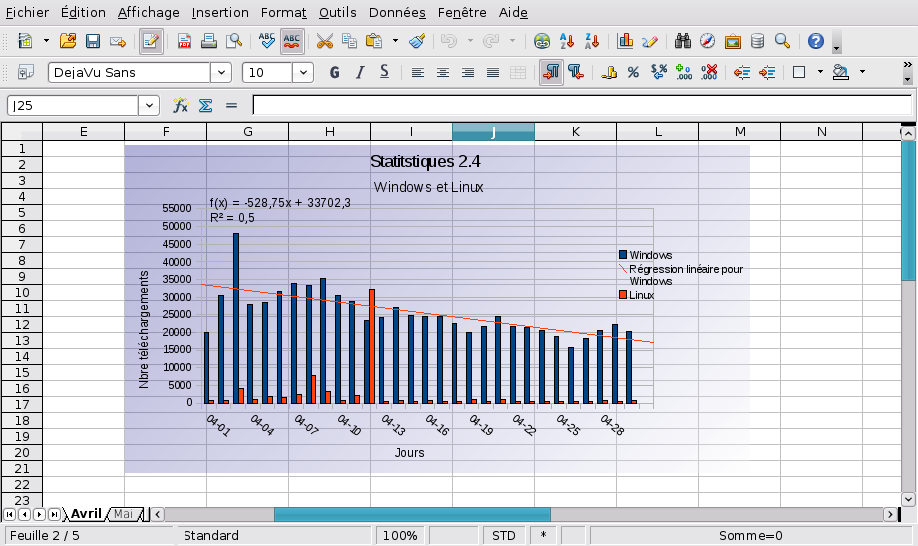
Task: Open a file with the Open folder icon
Action: (x=68, y=41)
